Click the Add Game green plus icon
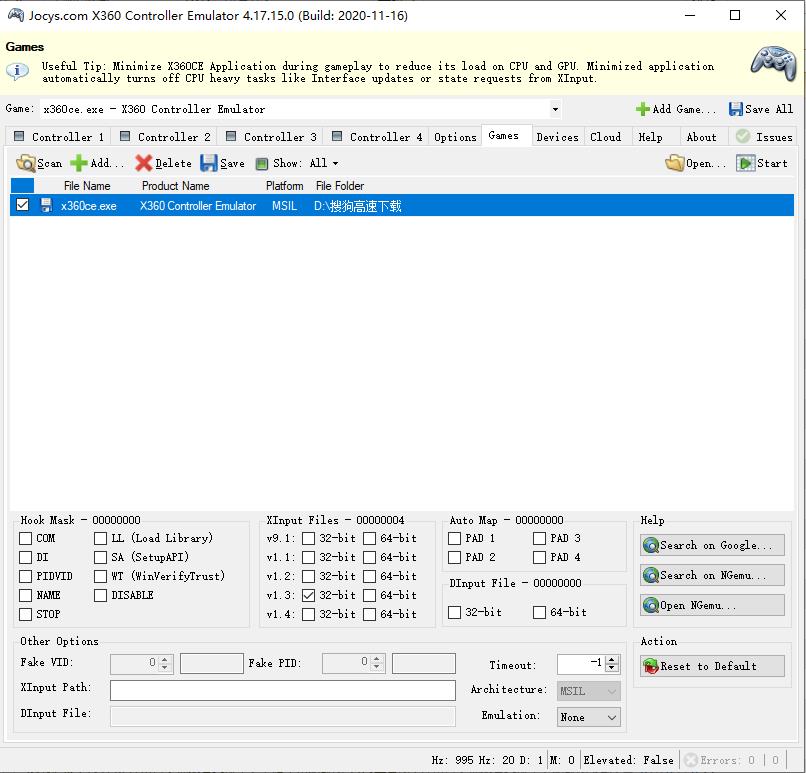This screenshot has width=806, height=773. 643,109
